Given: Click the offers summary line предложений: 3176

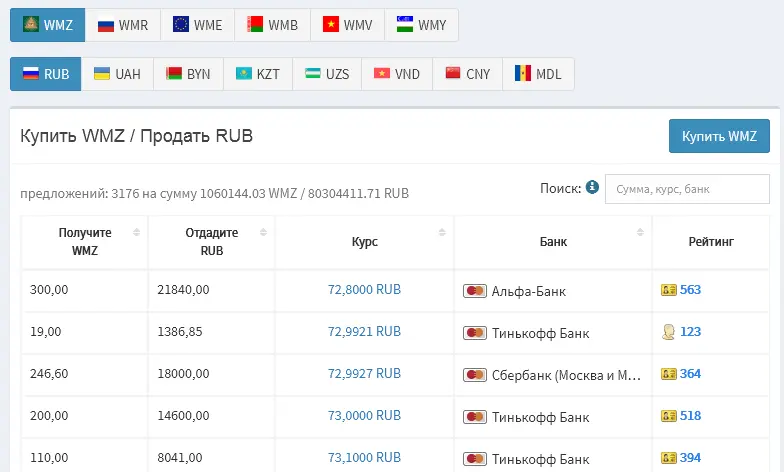Looking at the screenshot, I should pos(214,194).
